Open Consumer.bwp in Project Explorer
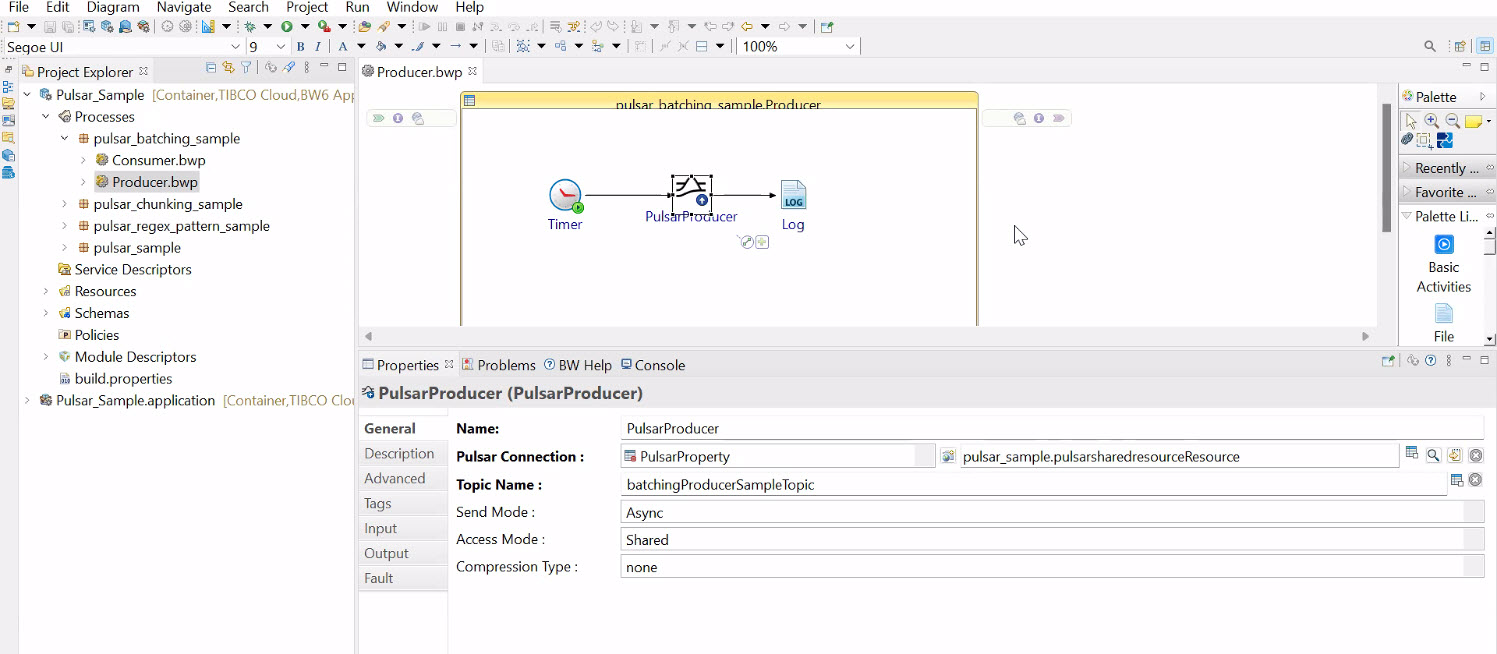Screen dimensions: 1497x654 158,160
